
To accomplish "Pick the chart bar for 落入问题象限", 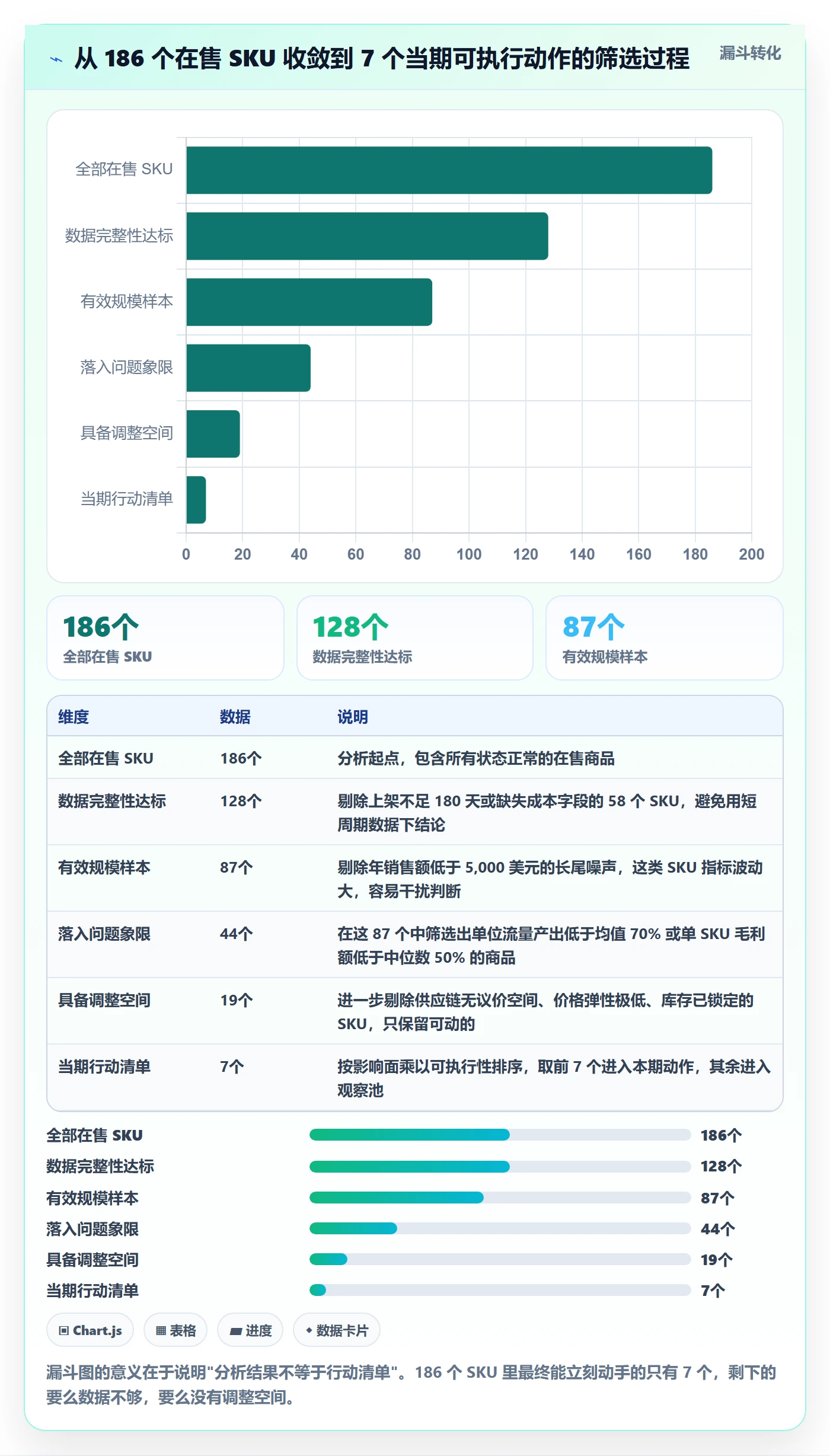I will pyautogui.click(x=248, y=368).
